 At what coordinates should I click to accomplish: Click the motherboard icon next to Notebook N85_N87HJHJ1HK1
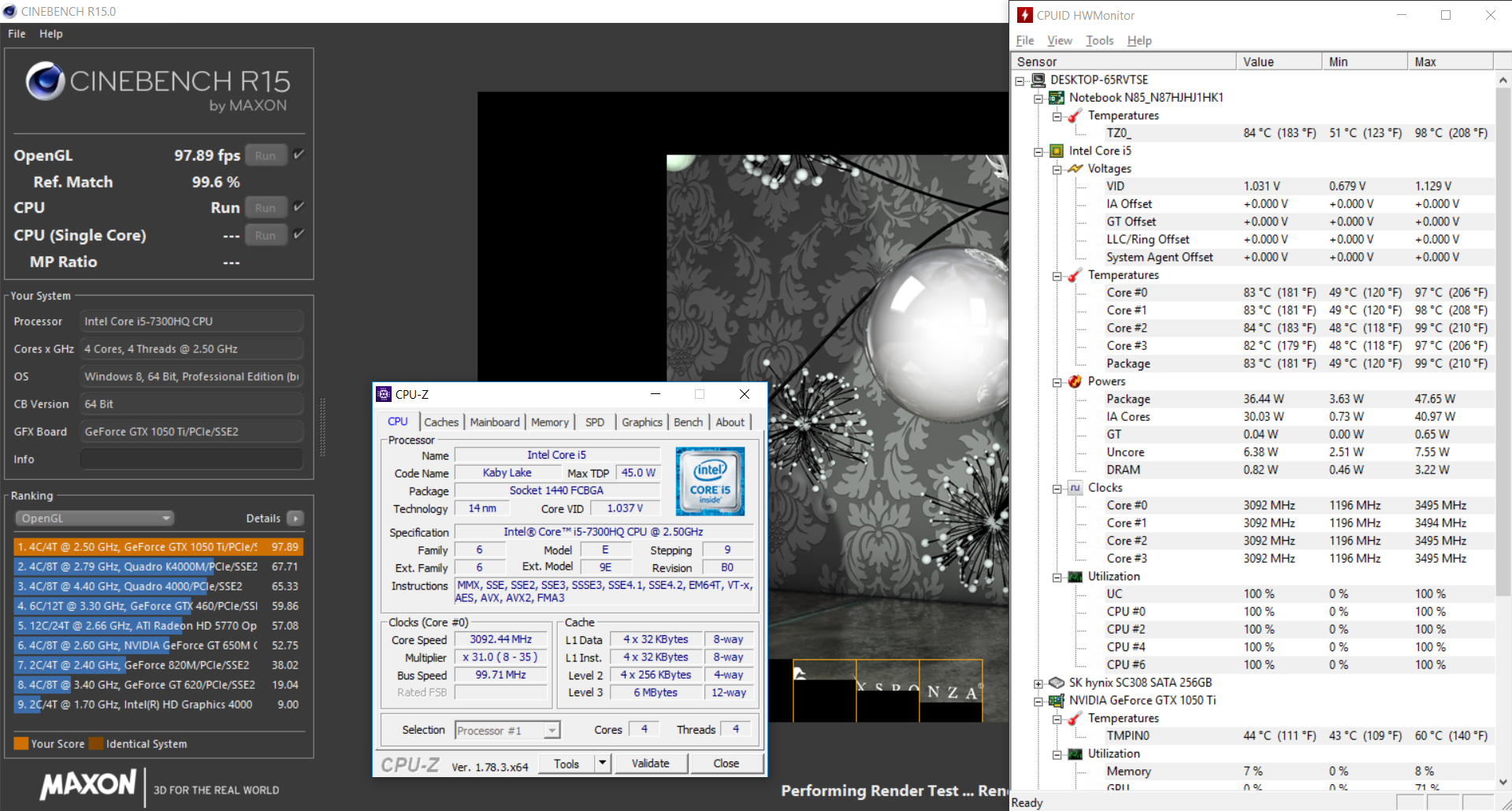click(x=1057, y=98)
